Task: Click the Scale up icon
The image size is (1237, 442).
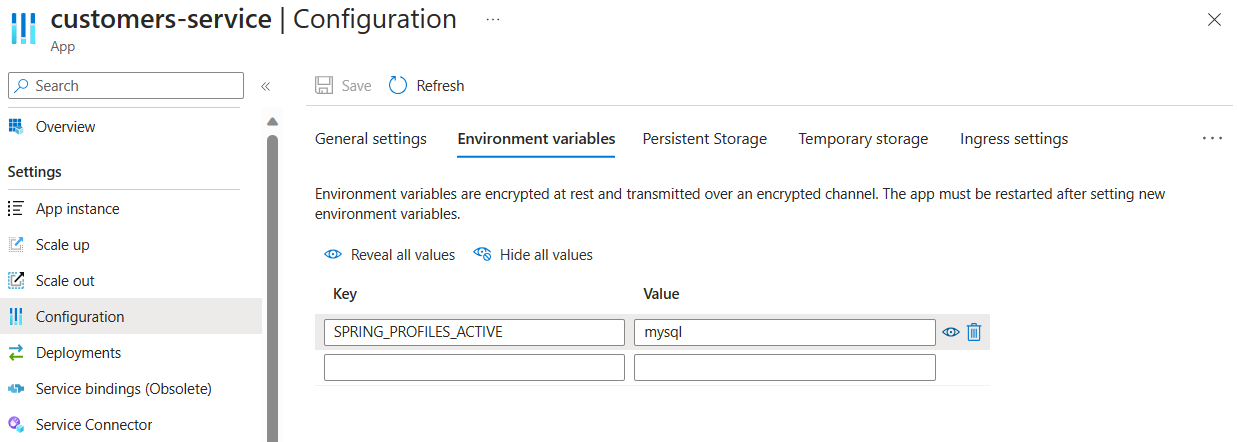Action: click(16, 245)
